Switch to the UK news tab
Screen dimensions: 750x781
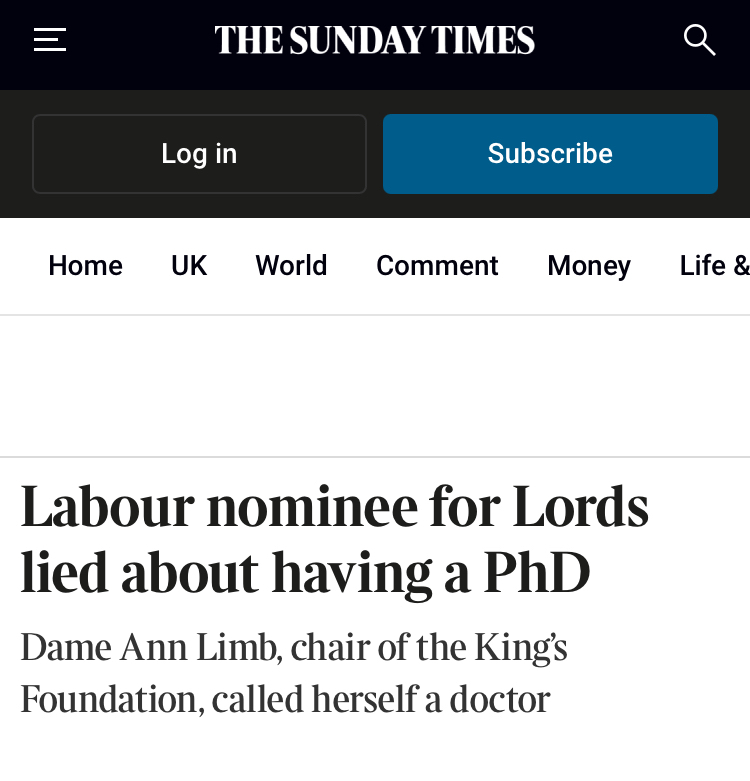click(189, 266)
